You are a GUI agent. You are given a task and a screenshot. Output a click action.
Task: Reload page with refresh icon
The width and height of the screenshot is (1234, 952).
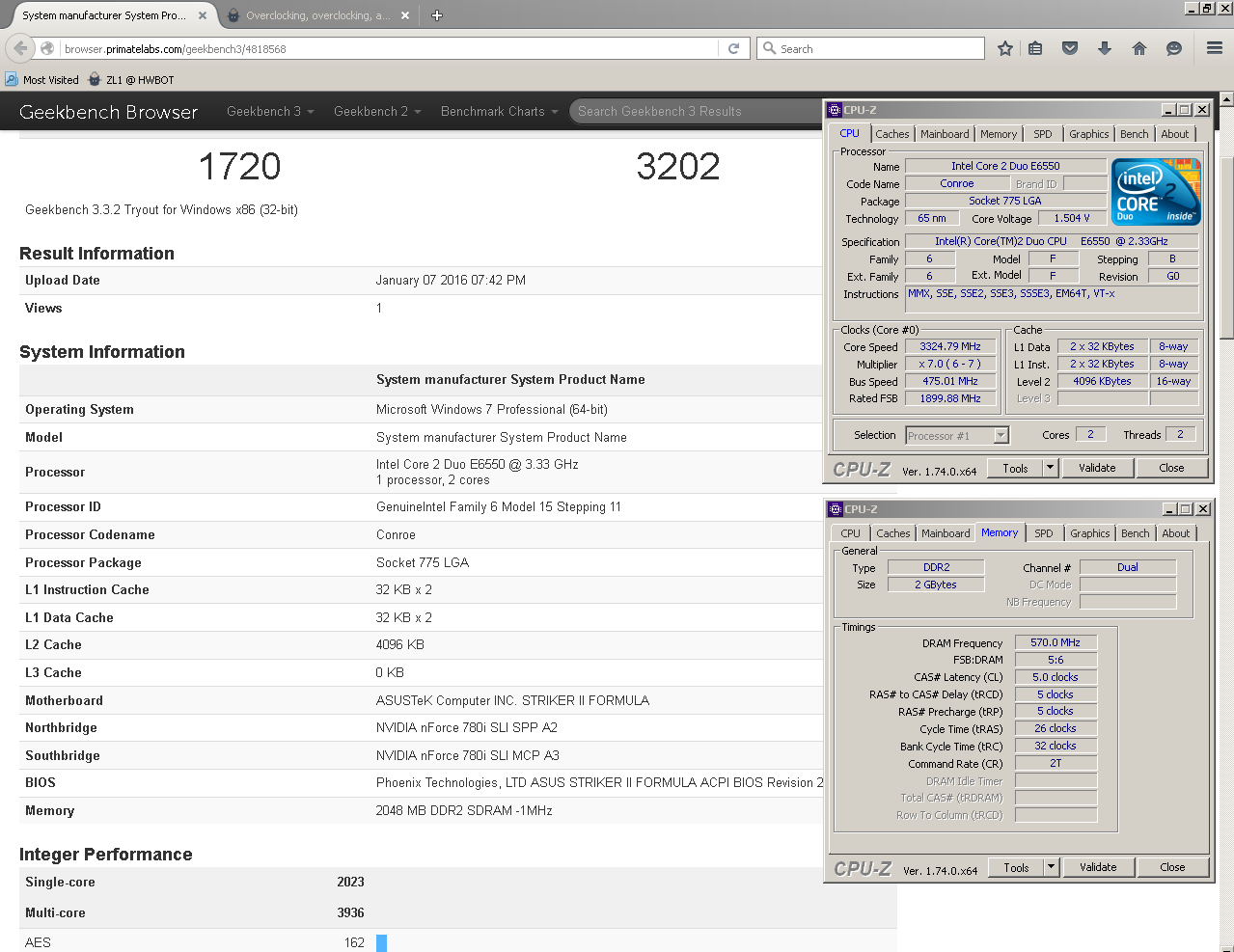[x=733, y=48]
